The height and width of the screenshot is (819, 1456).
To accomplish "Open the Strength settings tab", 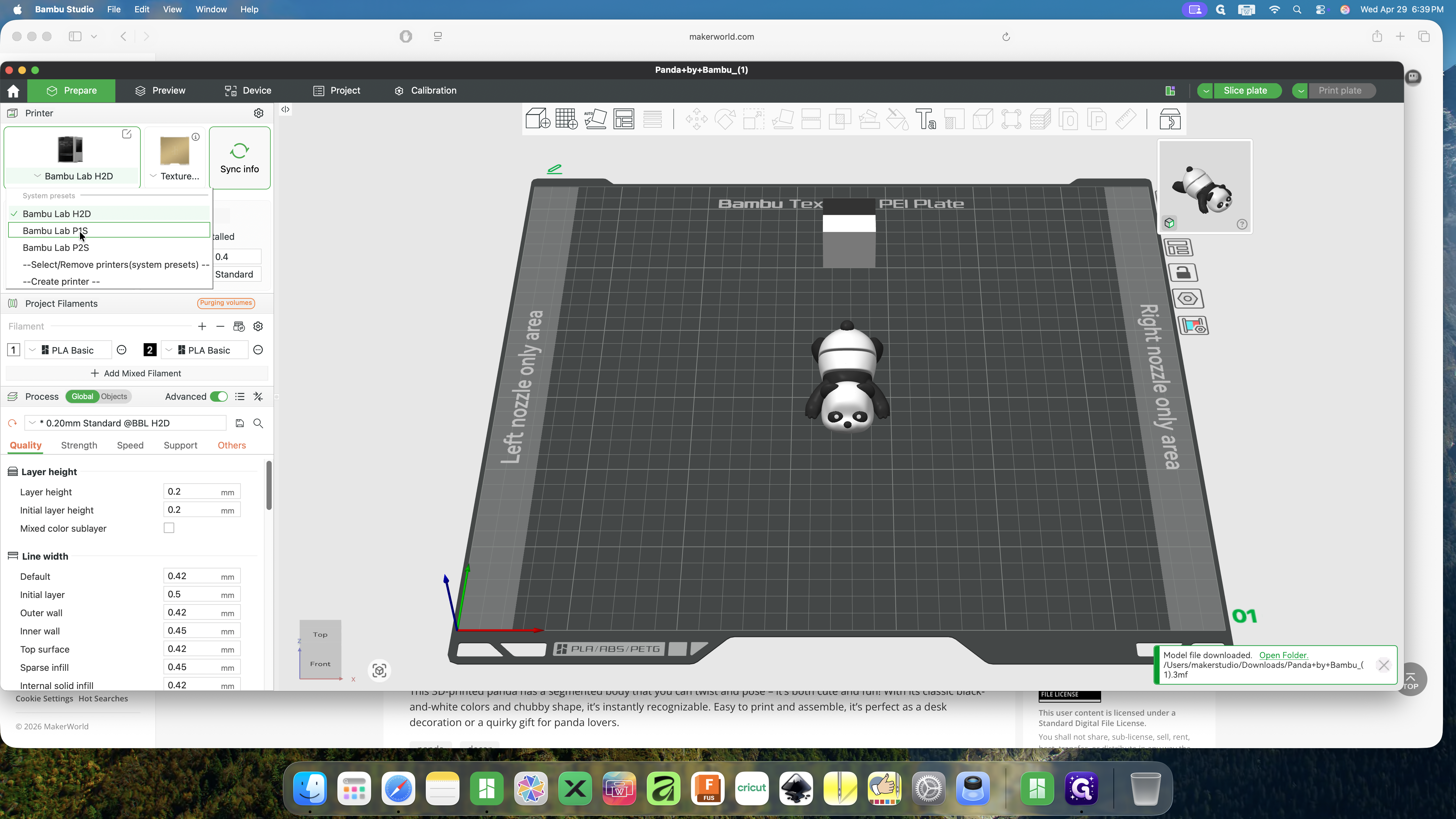I will (79, 445).
